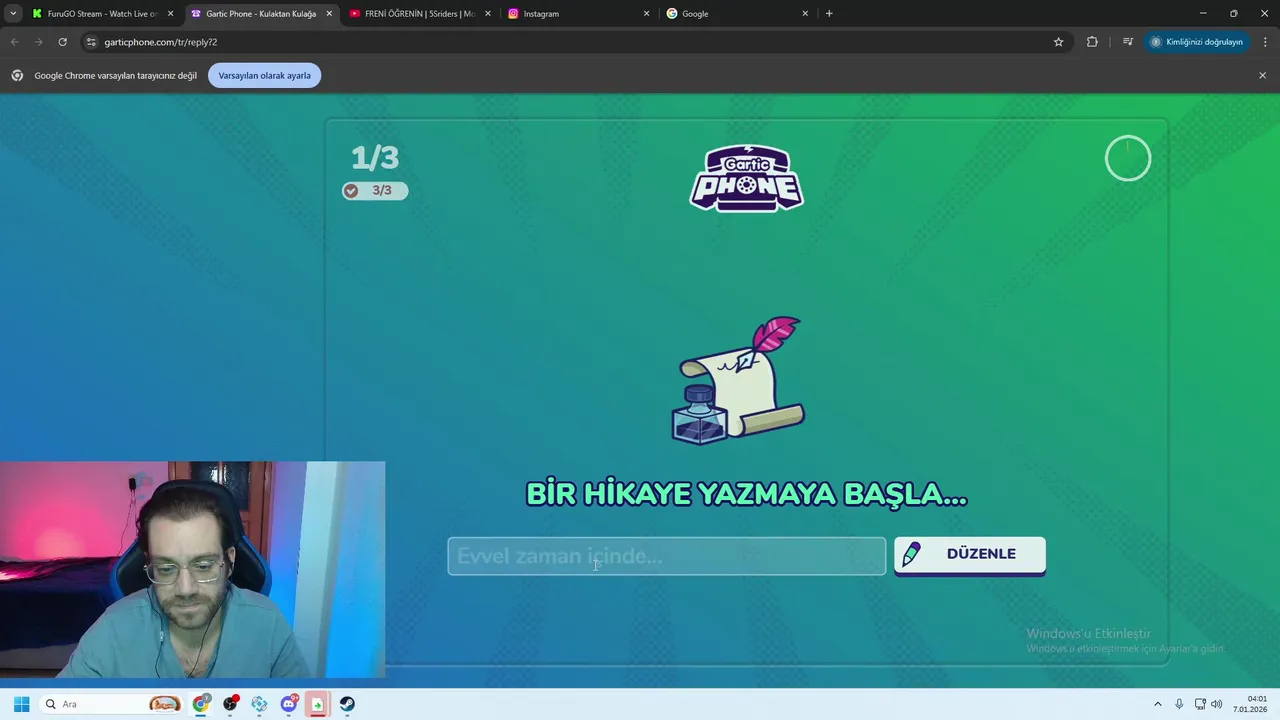Open the blue gear app on taskbar
The image size is (1280, 720).
(x=260, y=704)
